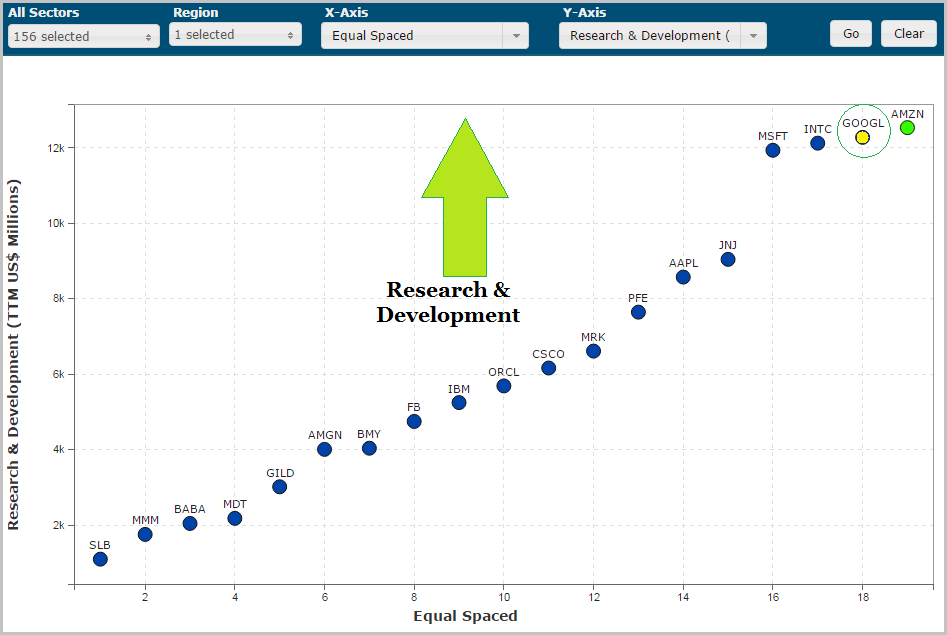Click the AAPL ticker label
This screenshot has width=947, height=635.
(683, 263)
